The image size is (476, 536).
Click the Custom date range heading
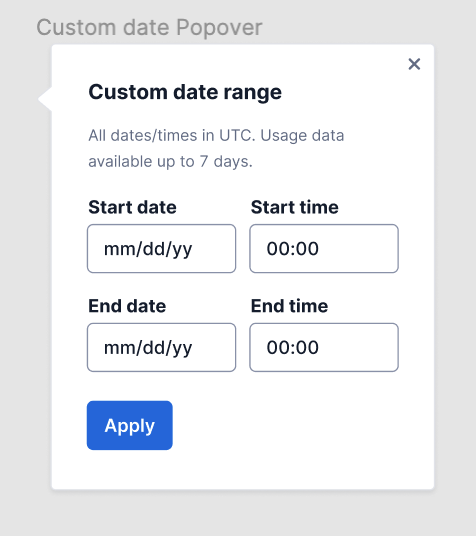[x=185, y=92]
